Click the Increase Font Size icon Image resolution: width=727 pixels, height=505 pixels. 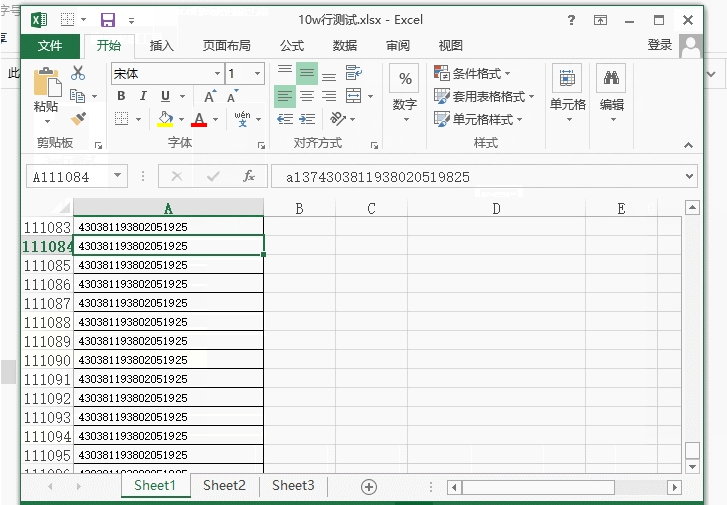210,97
